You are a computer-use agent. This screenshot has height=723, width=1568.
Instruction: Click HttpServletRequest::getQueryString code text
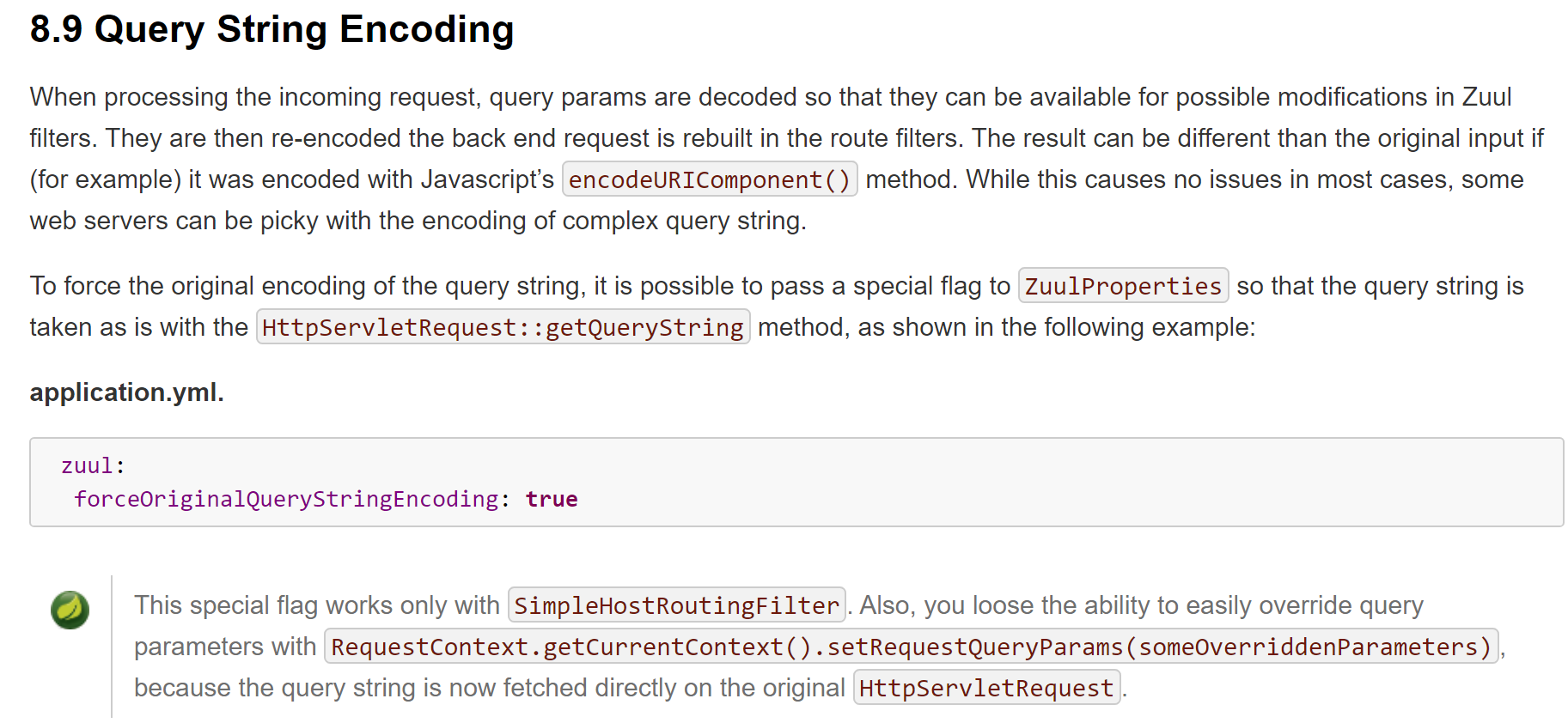point(503,327)
